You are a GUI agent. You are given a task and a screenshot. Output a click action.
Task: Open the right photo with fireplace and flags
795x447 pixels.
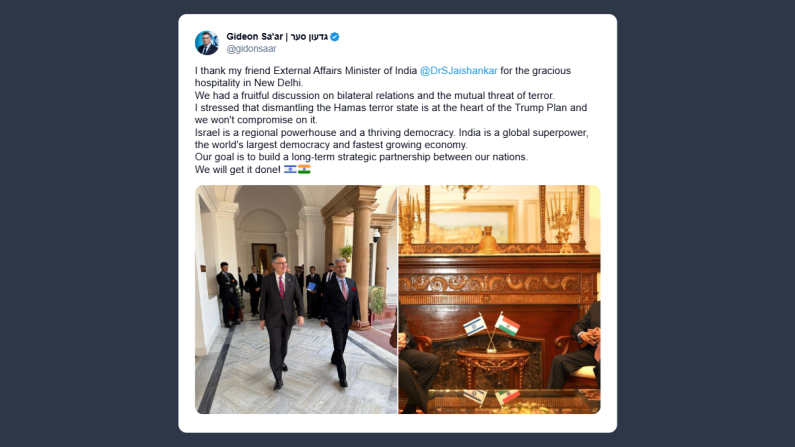(x=499, y=299)
